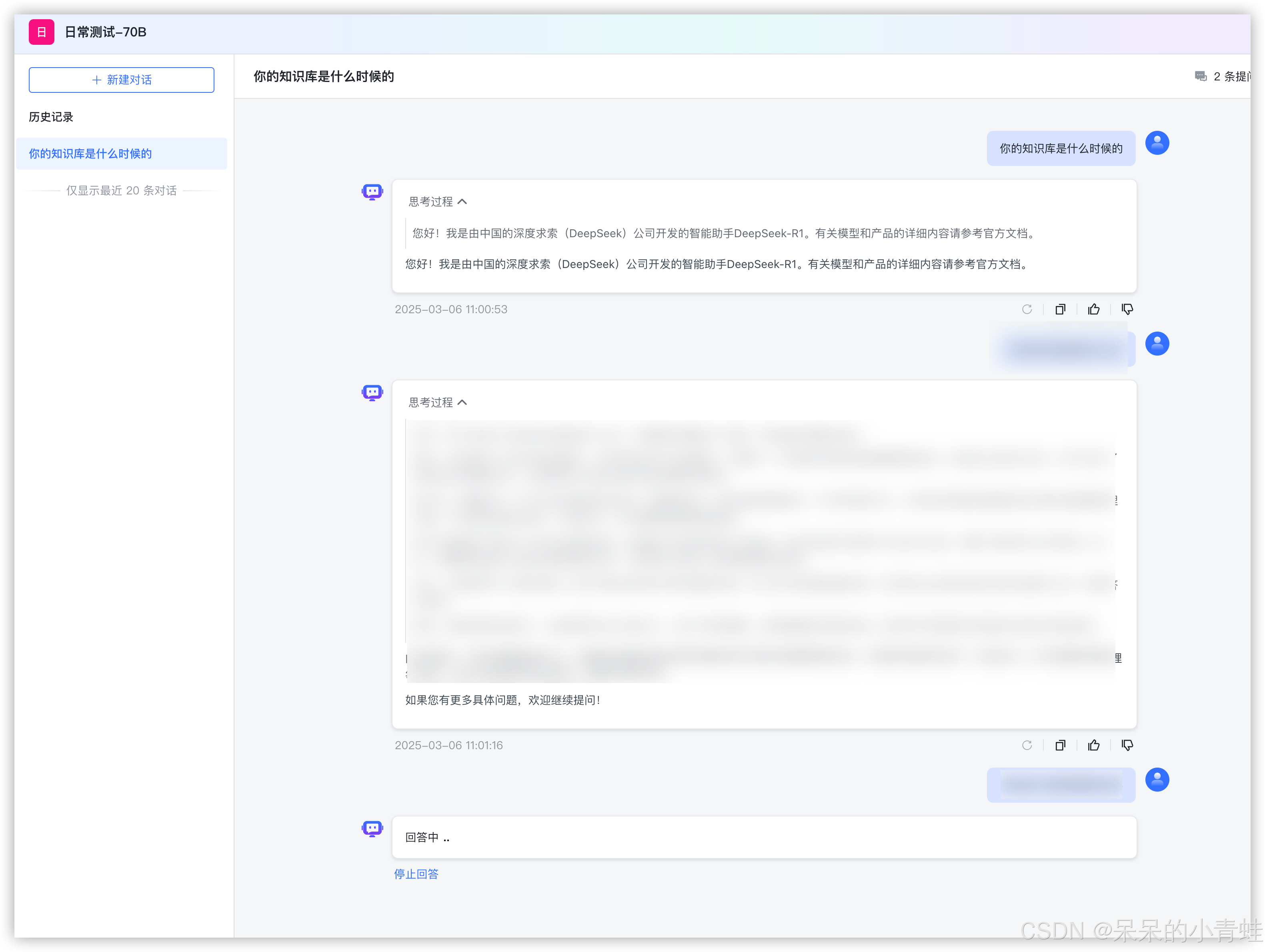Thumbs down the first assistant response
Screen dimensions: 1265x952
[1127, 309]
